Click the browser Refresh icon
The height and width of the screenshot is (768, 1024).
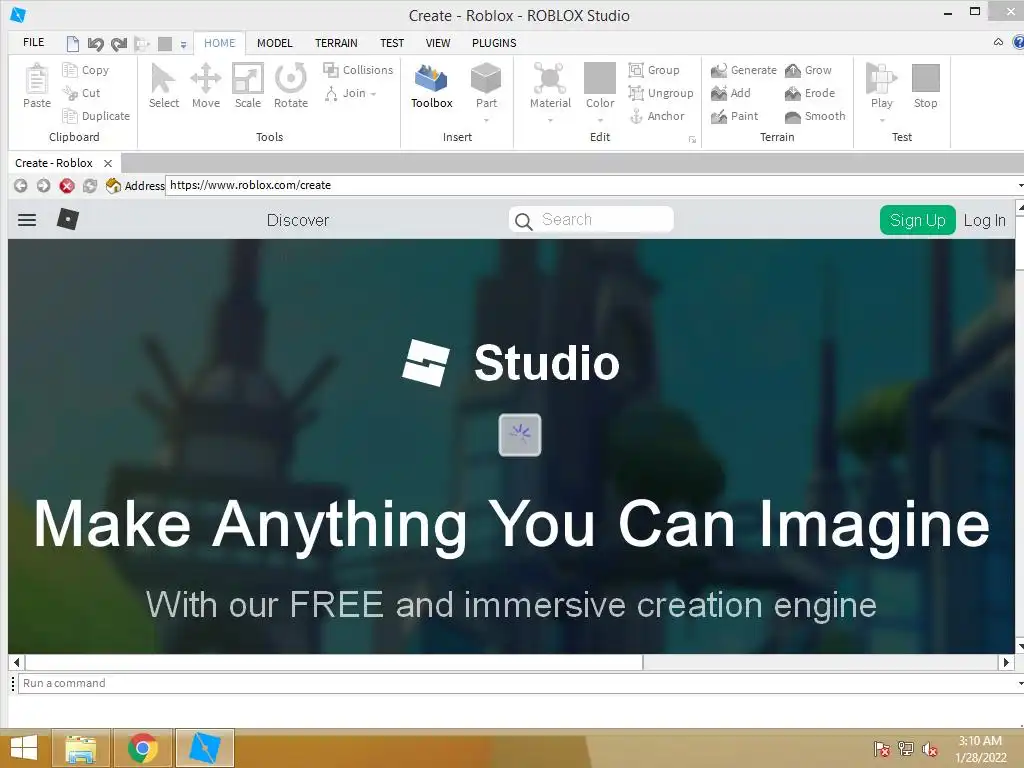pos(89,185)
